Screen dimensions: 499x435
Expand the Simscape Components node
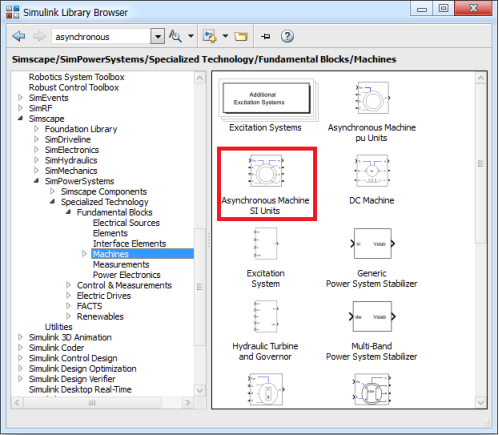pyautogui.click(x=52, y=191)
